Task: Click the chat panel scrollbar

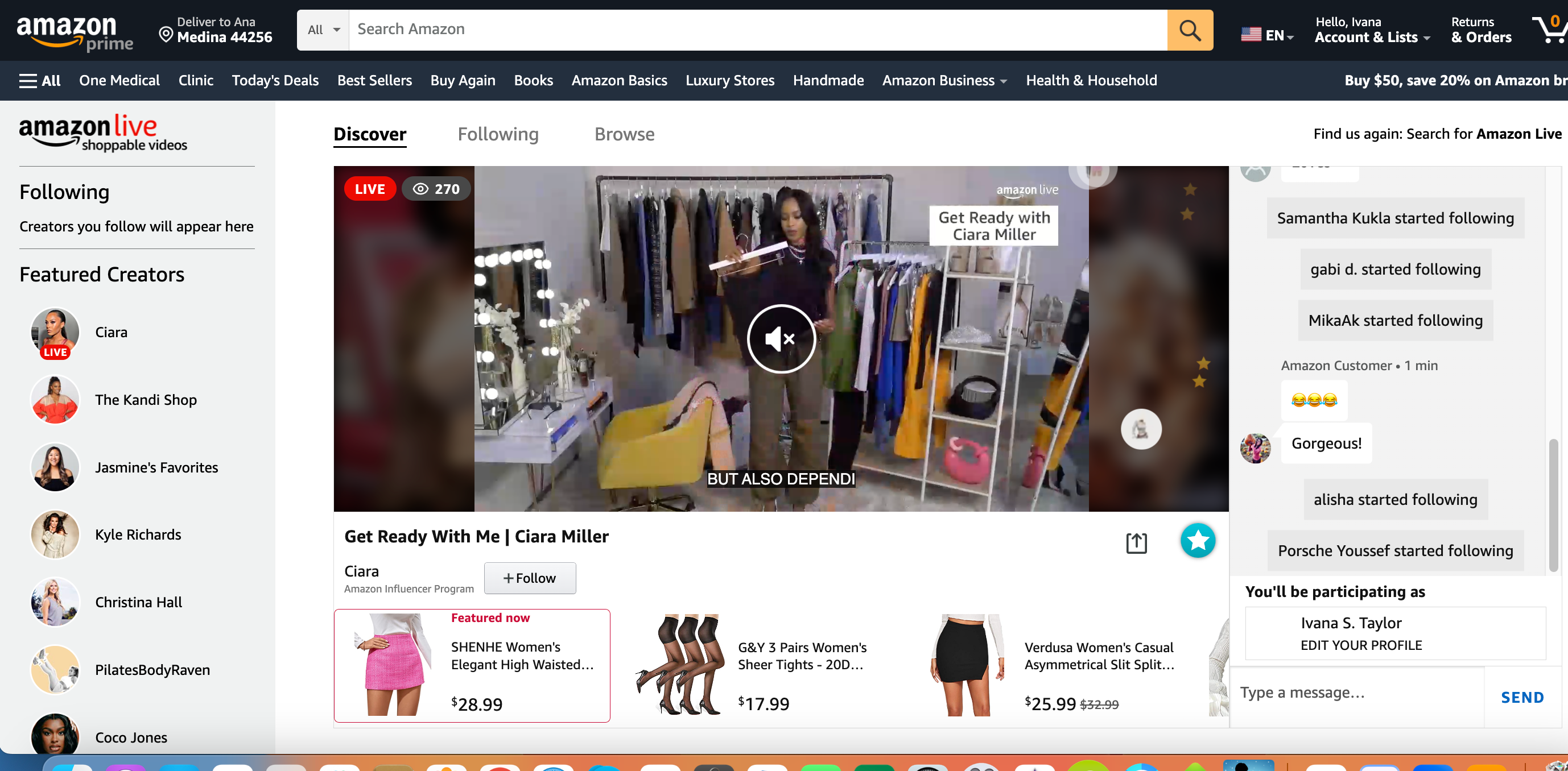Action: 1553,504
